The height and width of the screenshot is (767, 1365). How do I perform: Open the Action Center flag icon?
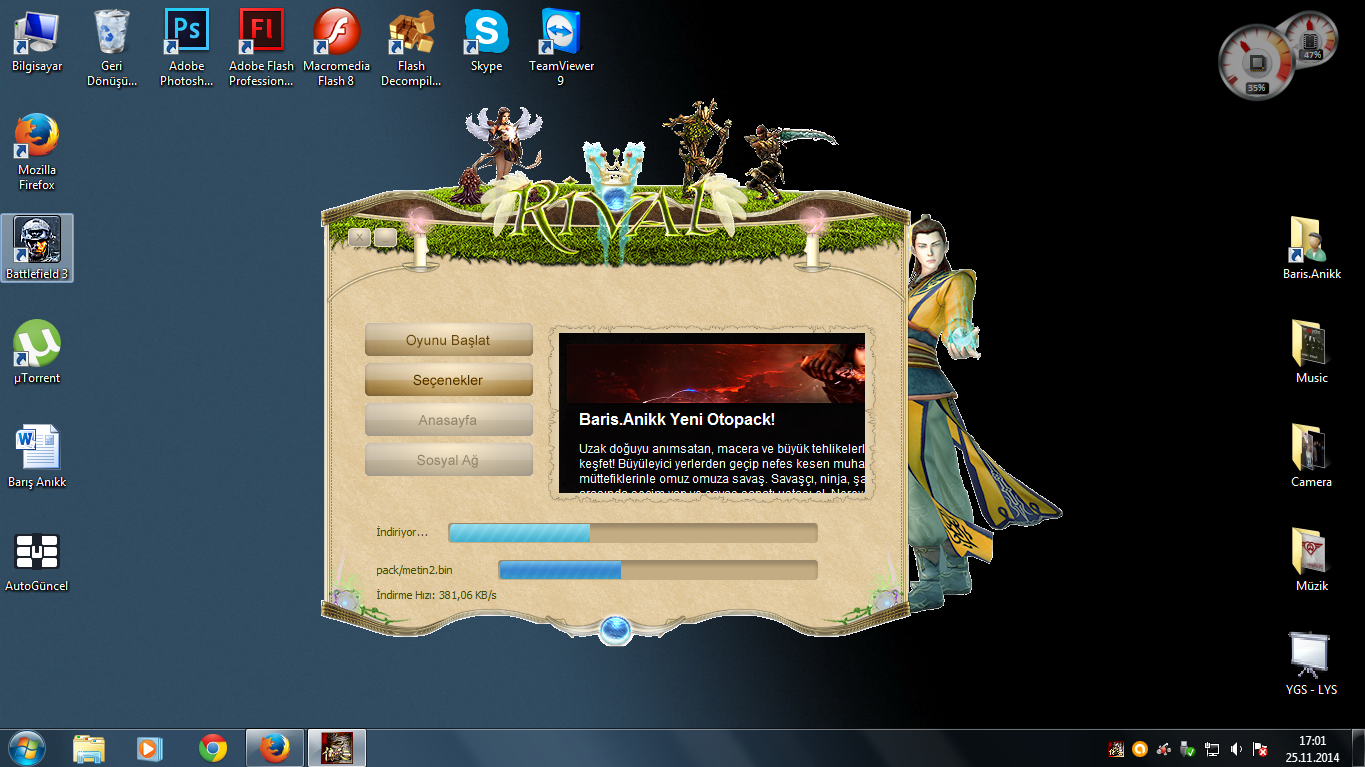[1260, 749]
